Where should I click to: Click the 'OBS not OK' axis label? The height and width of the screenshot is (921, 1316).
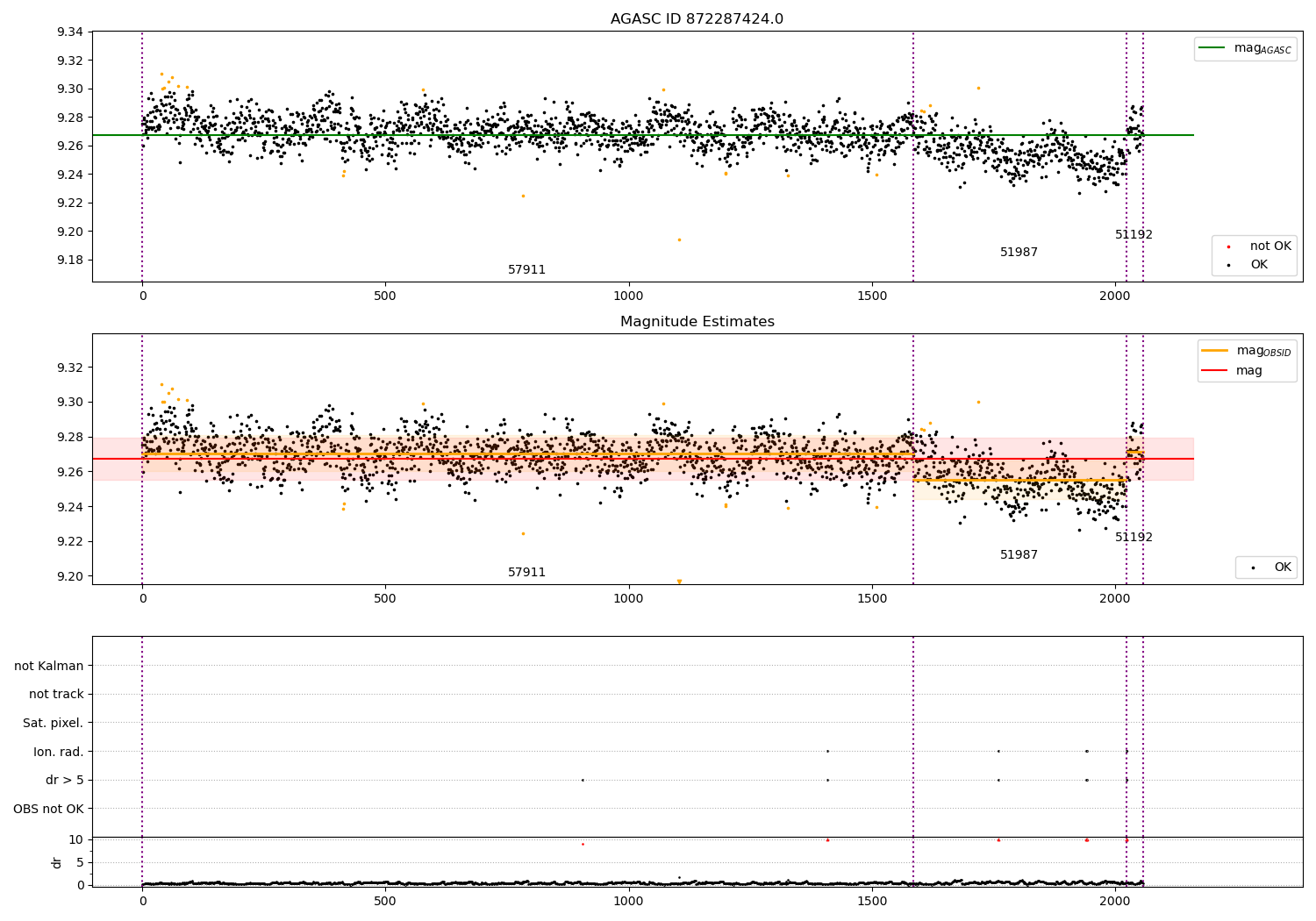[48, 809]
